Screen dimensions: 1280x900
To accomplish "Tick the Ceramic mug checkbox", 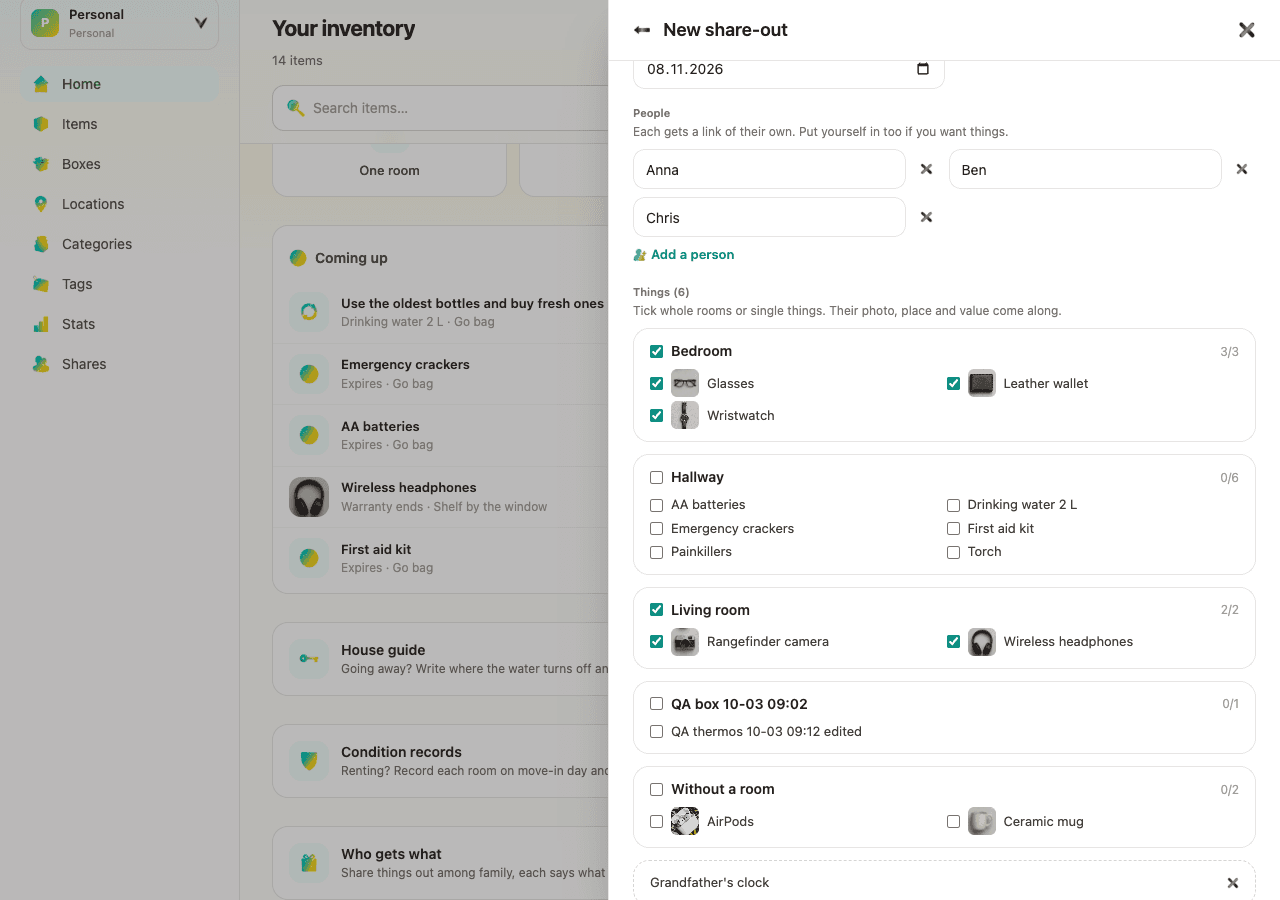I will point(953,821).
